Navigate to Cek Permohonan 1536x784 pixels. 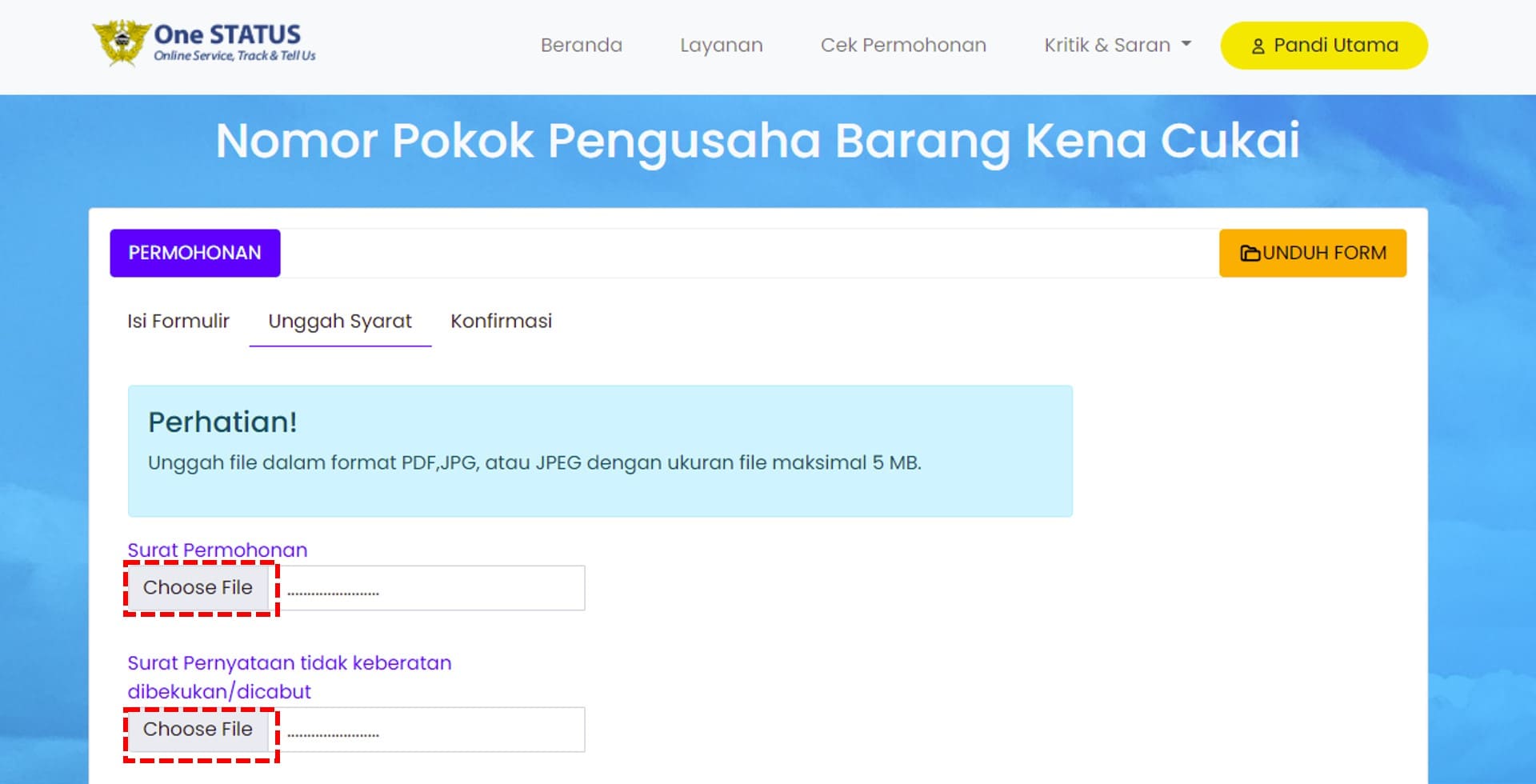[x=903, y=46]
